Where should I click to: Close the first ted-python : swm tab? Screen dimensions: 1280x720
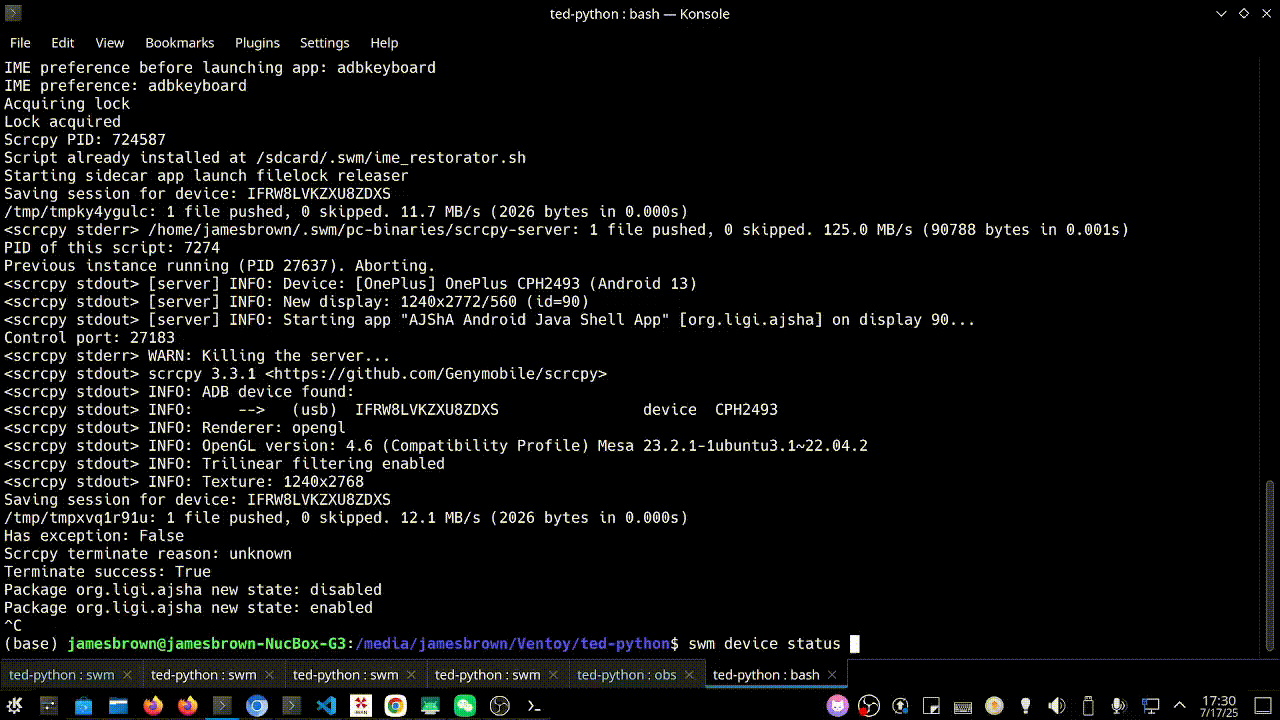[x=125, y=675]
